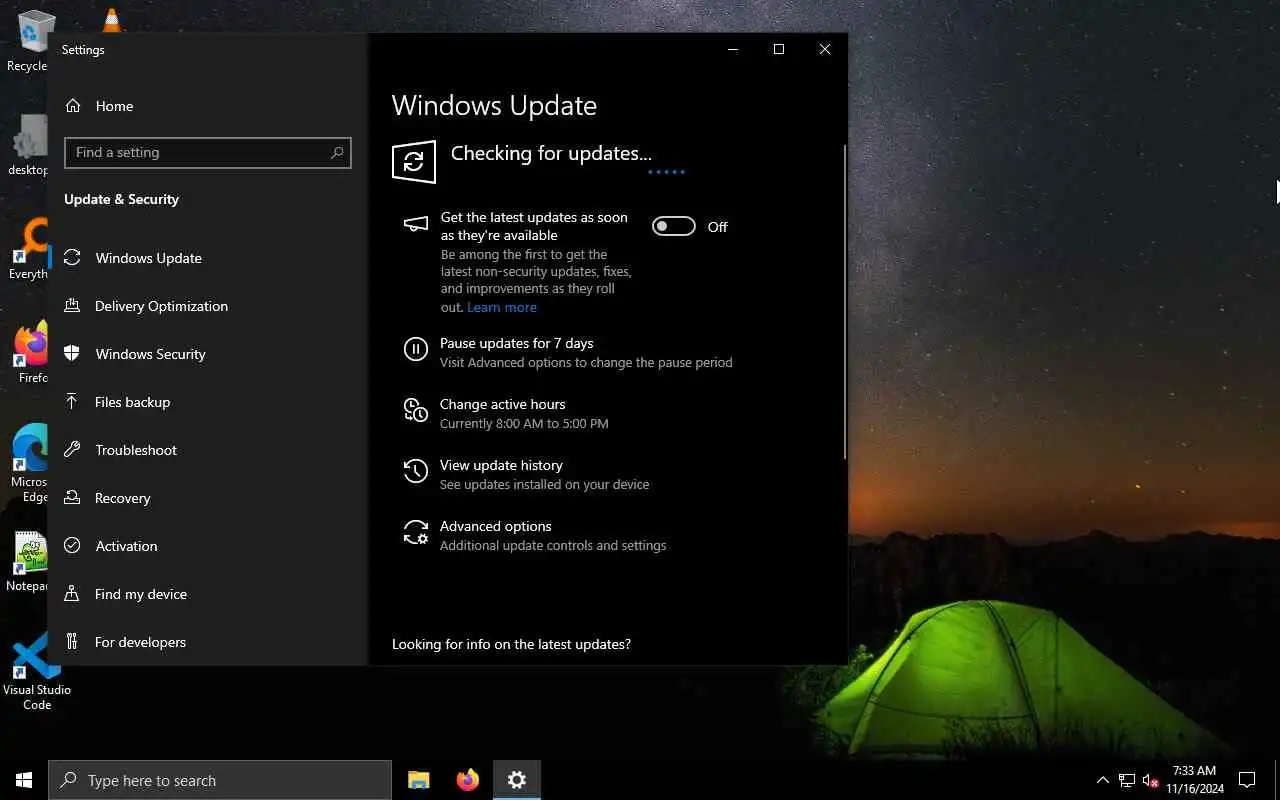Open Advanced options
The image size is (1280, 800).
click(x=496, y=526)
